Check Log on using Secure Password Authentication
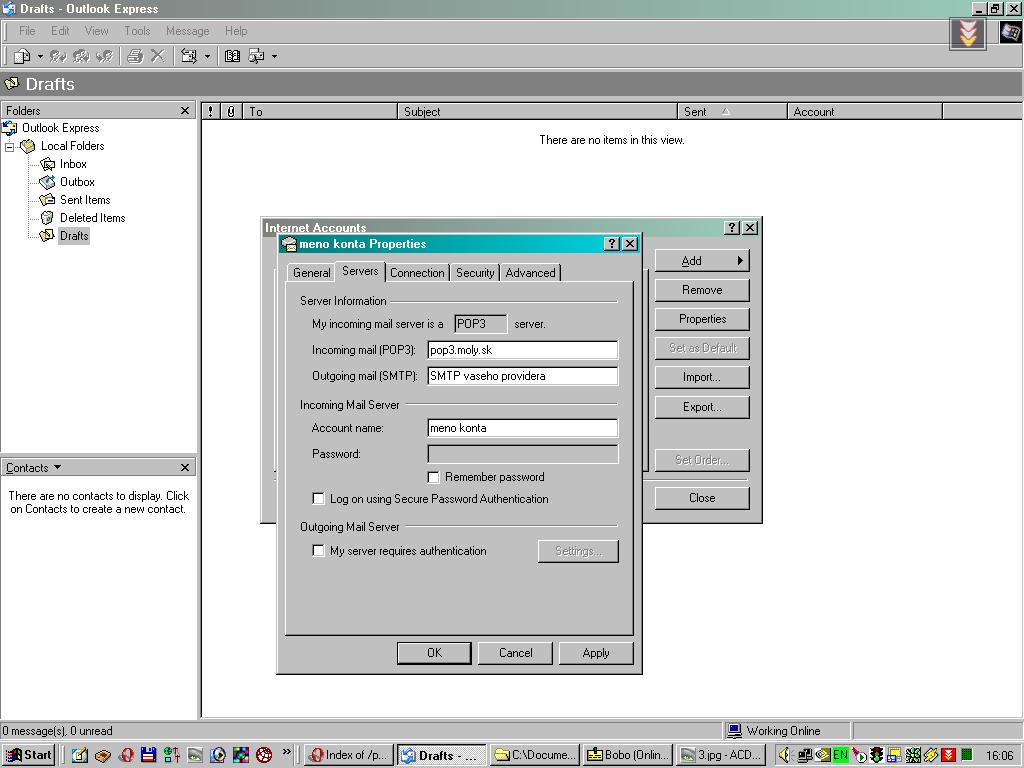This screenshot has width=1024, height=768. coord(319,499)
